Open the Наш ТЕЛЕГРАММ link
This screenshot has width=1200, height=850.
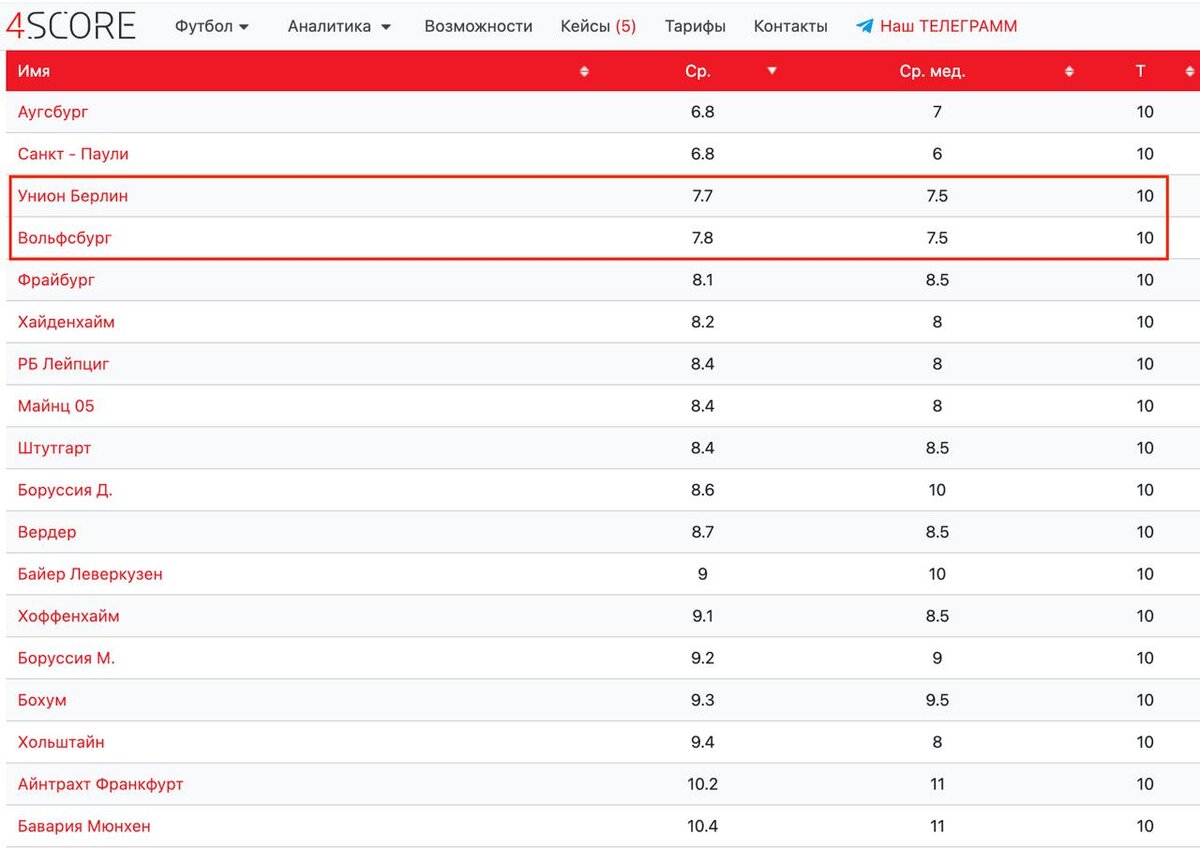(948, 26)
